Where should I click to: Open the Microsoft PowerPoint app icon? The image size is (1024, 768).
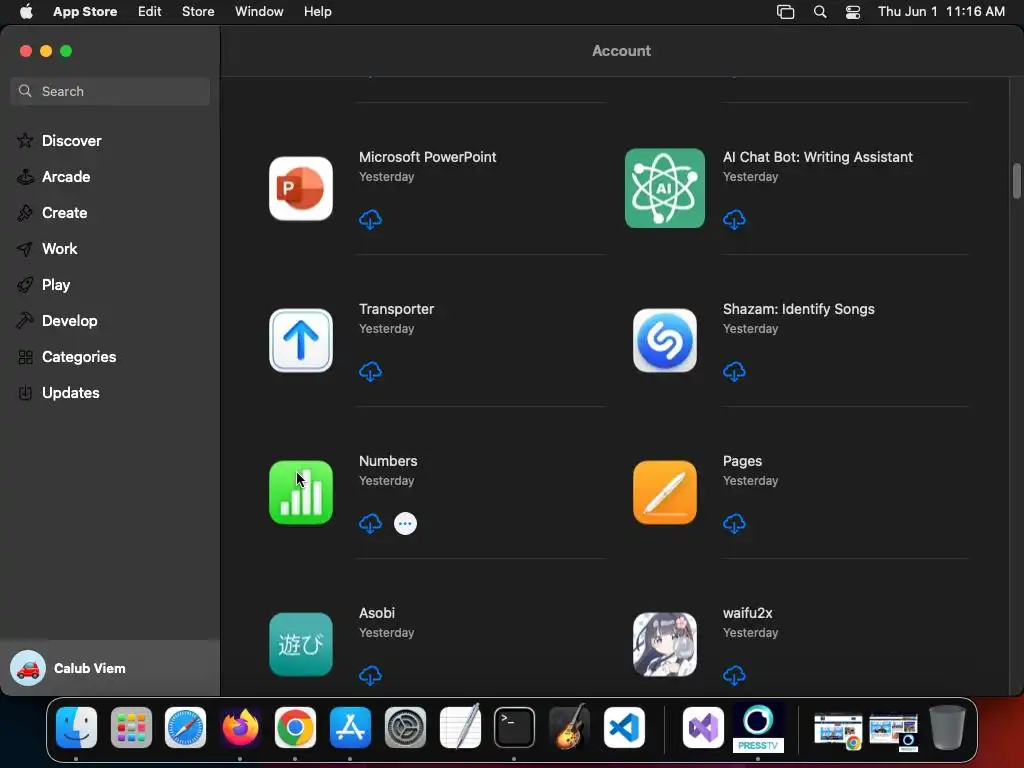point(301,189)
